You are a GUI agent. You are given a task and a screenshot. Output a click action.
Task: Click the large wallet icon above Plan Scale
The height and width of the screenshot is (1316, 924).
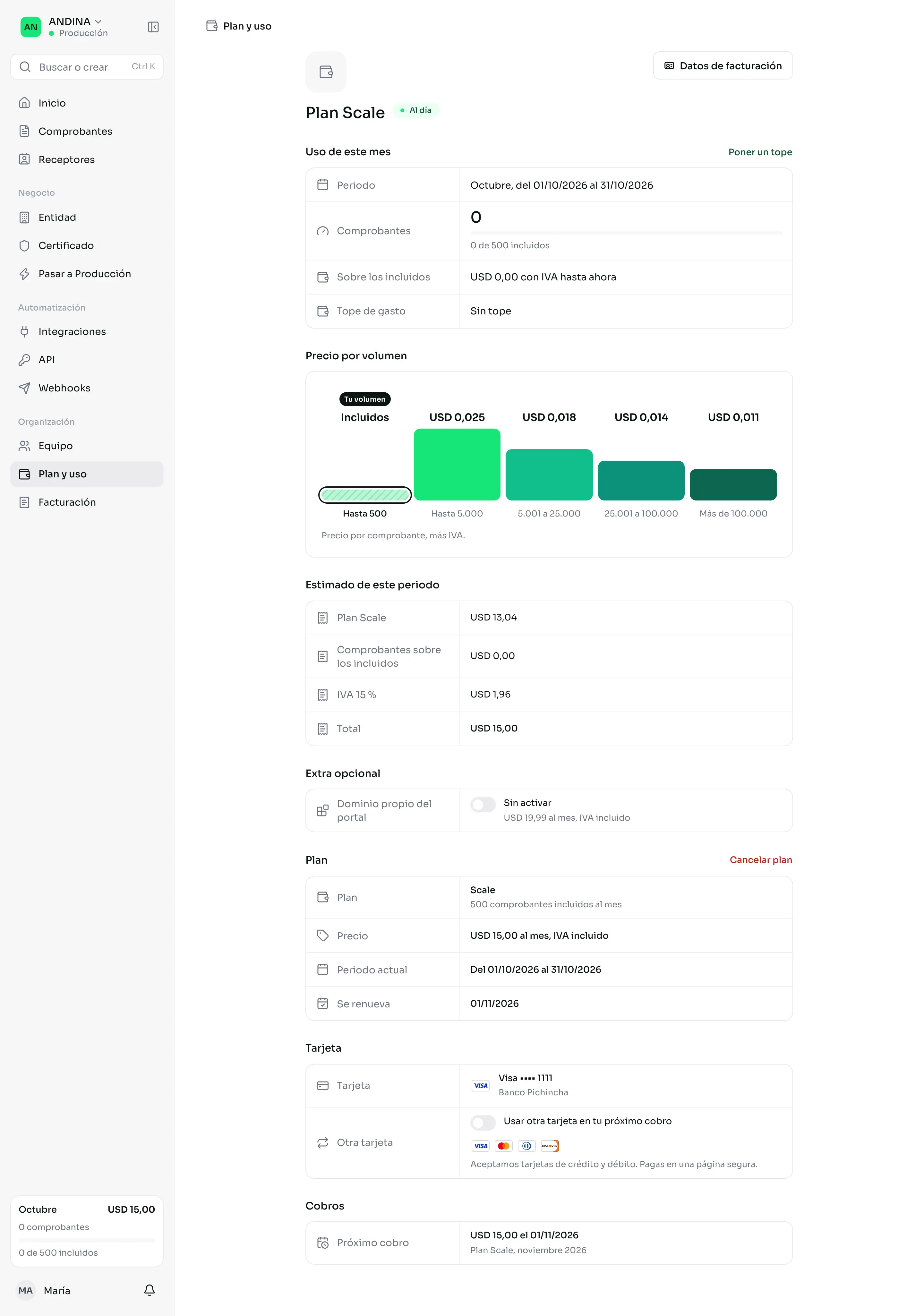pyautogui.click(x=326, y=72)
